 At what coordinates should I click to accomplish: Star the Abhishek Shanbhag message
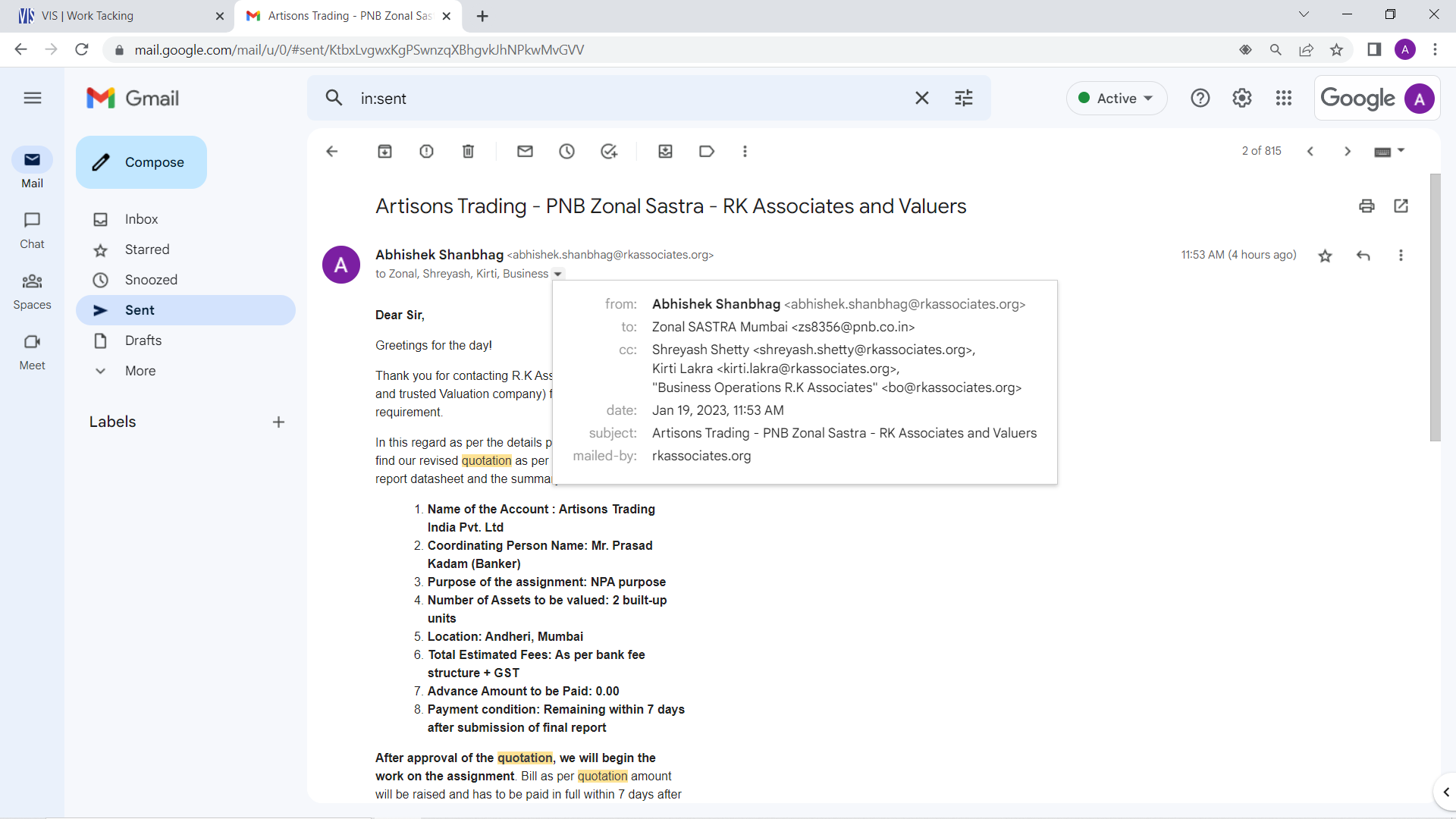[1325, 256]
